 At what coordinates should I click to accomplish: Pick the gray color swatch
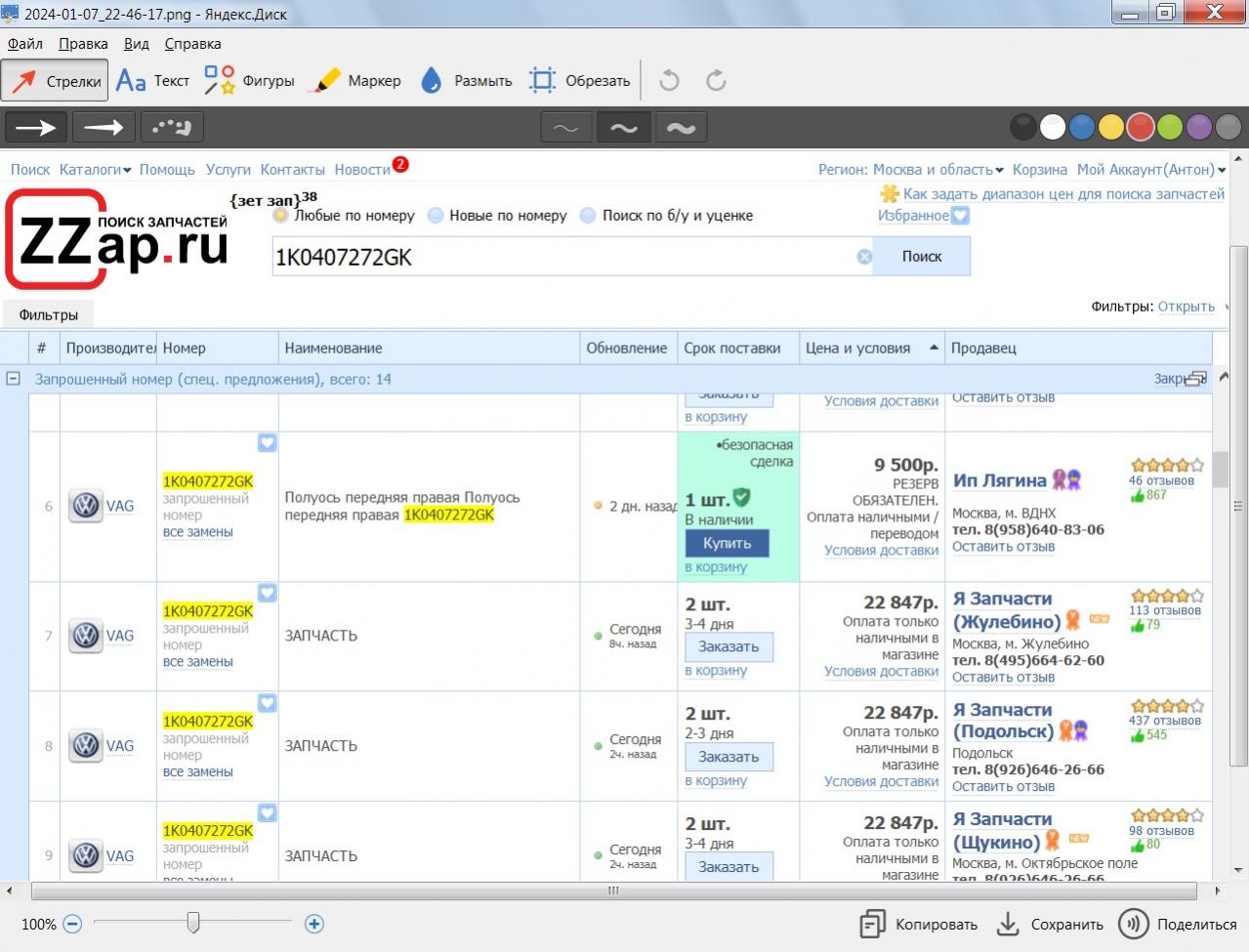[1228, 127]
